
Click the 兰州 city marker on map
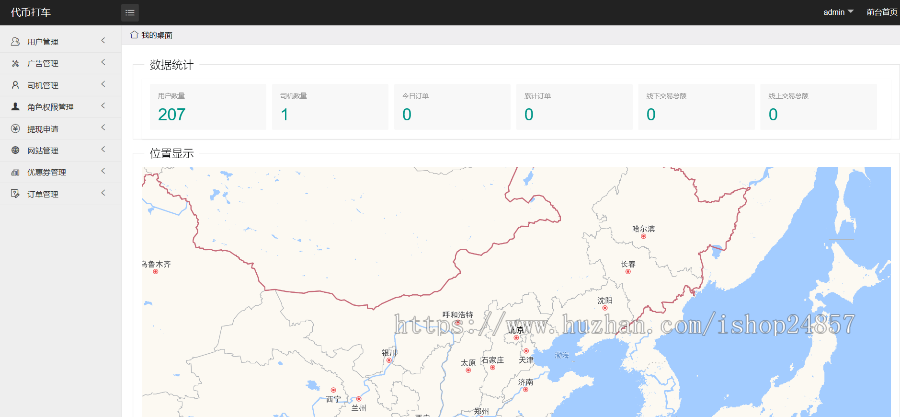(359, 399)
